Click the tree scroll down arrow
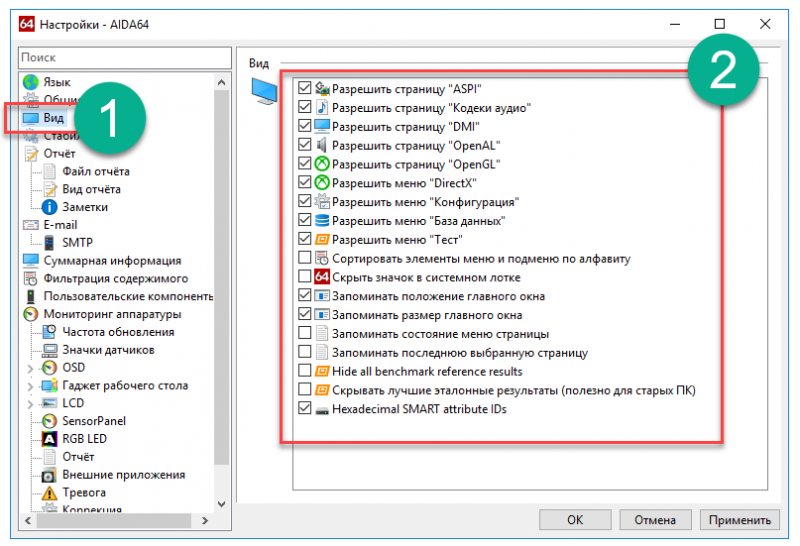 [221, 504]
